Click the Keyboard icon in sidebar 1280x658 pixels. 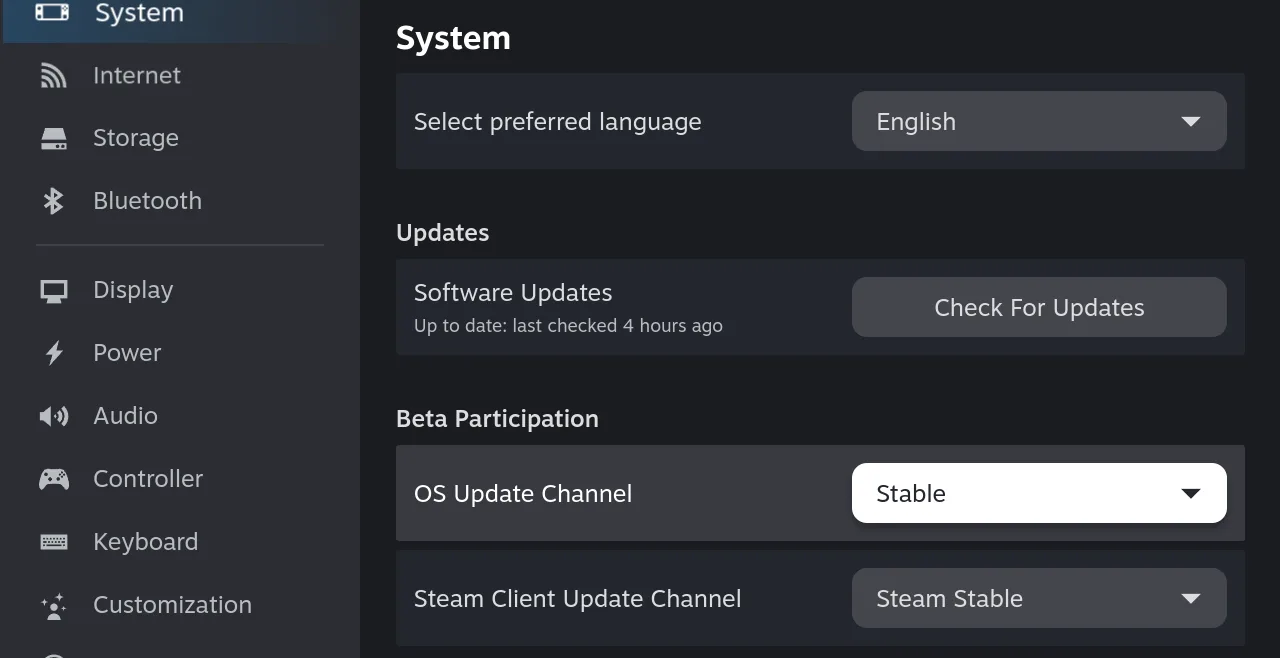53,542
